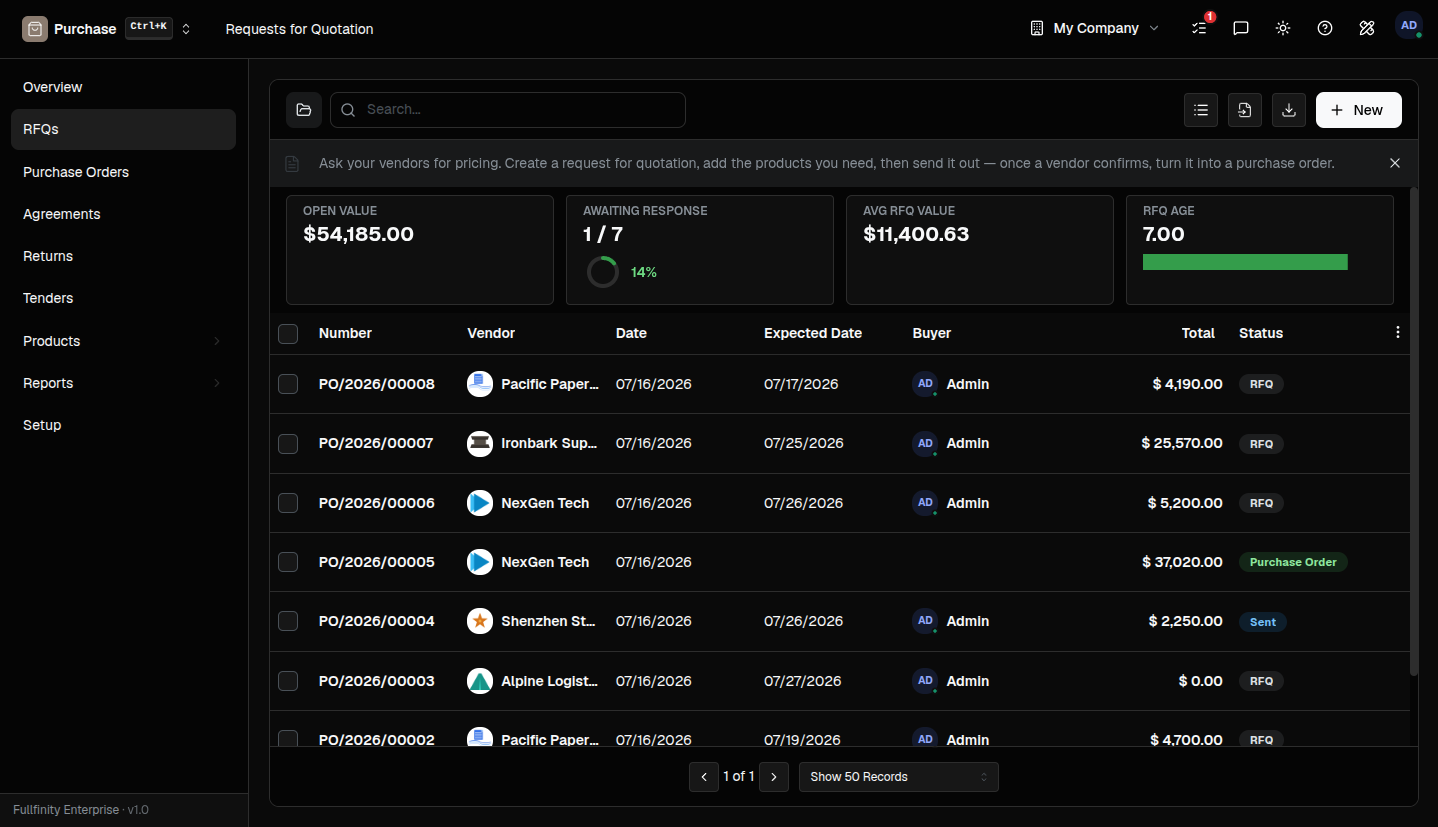Go to previous page arrow
The width and height of the screenshot is (1438, 827).
click(x=704, y=777)
